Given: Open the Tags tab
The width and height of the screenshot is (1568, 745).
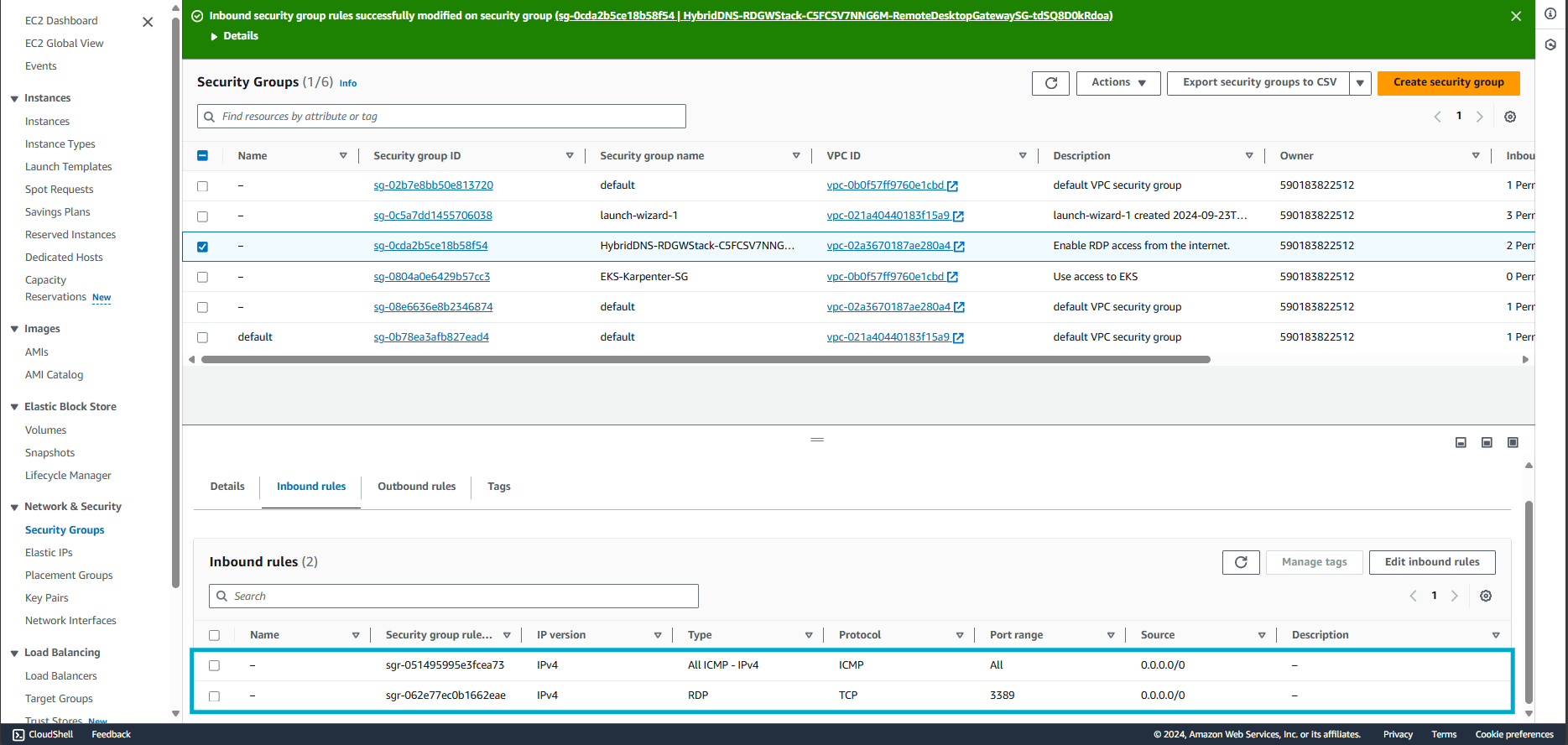Looking at the screenshot, I should [x=499, y=487].
